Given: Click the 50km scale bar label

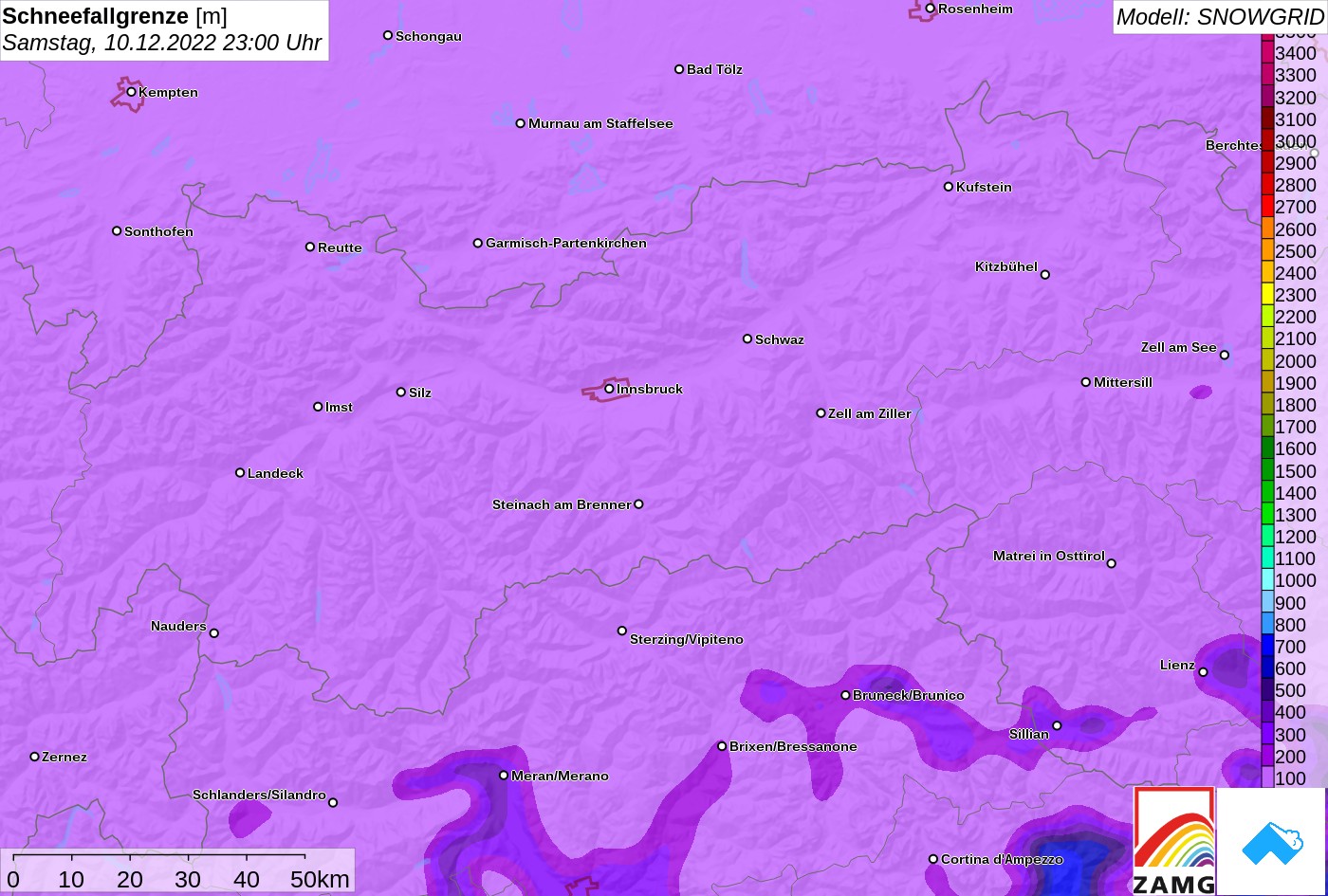Looking at the screenshot, I should click(x=320, y=879).
